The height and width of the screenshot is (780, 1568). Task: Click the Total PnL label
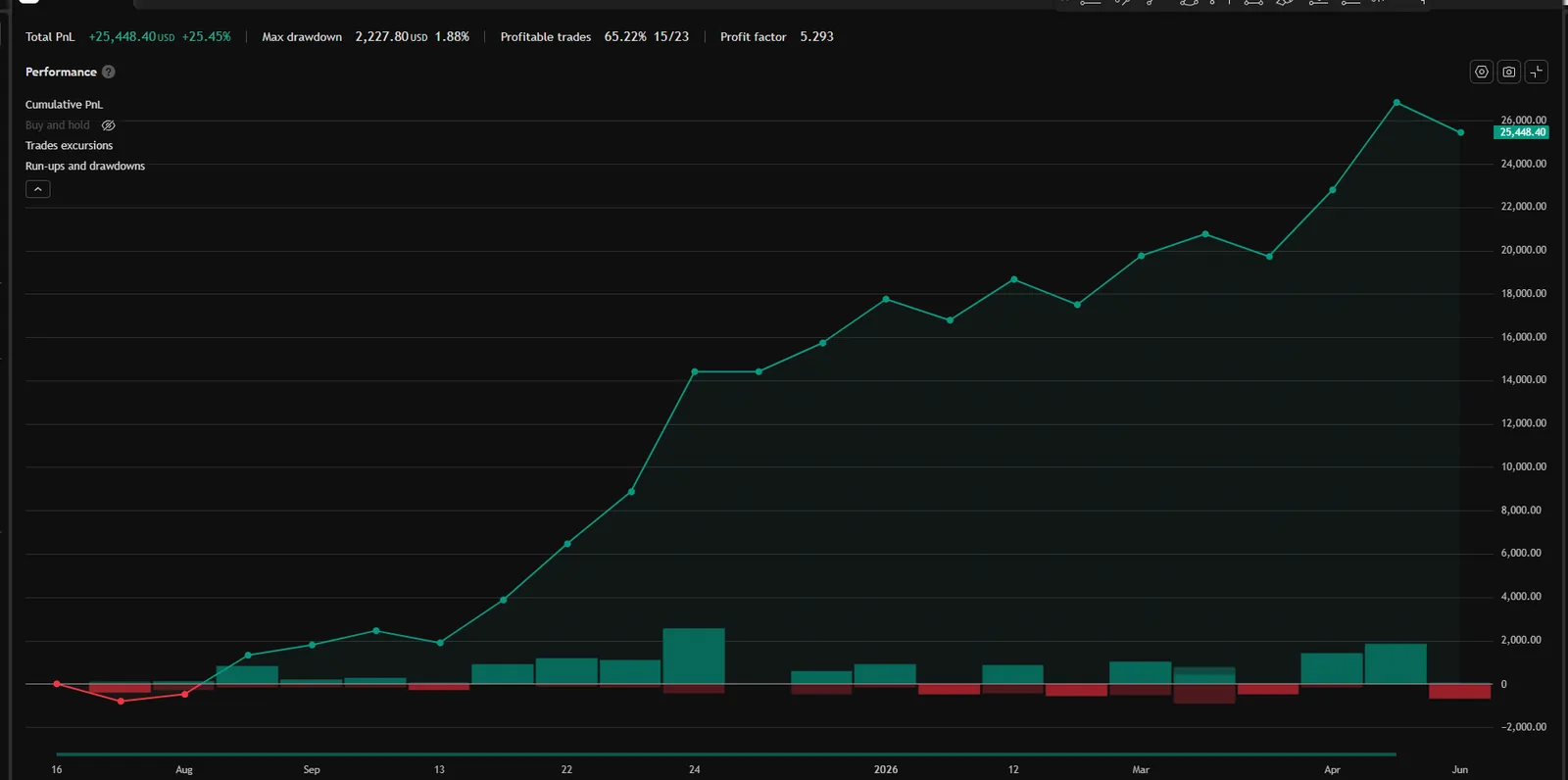[x=50, y=37]
